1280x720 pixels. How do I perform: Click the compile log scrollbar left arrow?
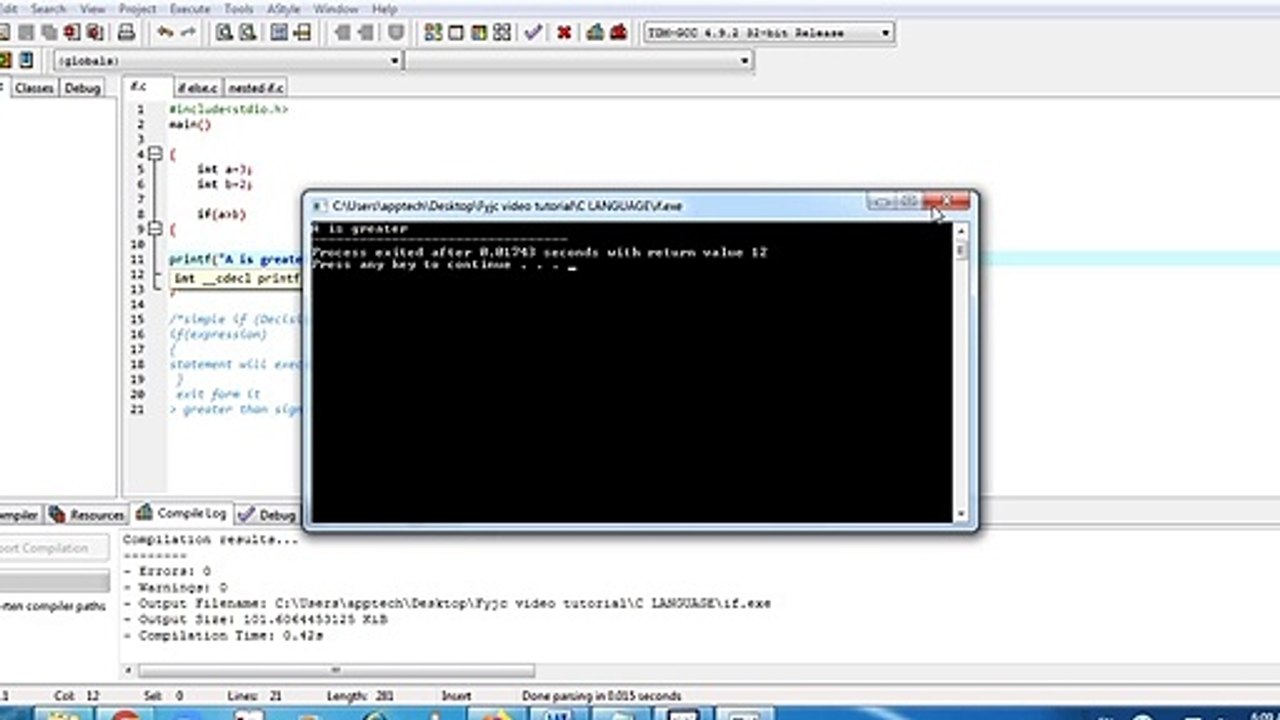point(127,671)
